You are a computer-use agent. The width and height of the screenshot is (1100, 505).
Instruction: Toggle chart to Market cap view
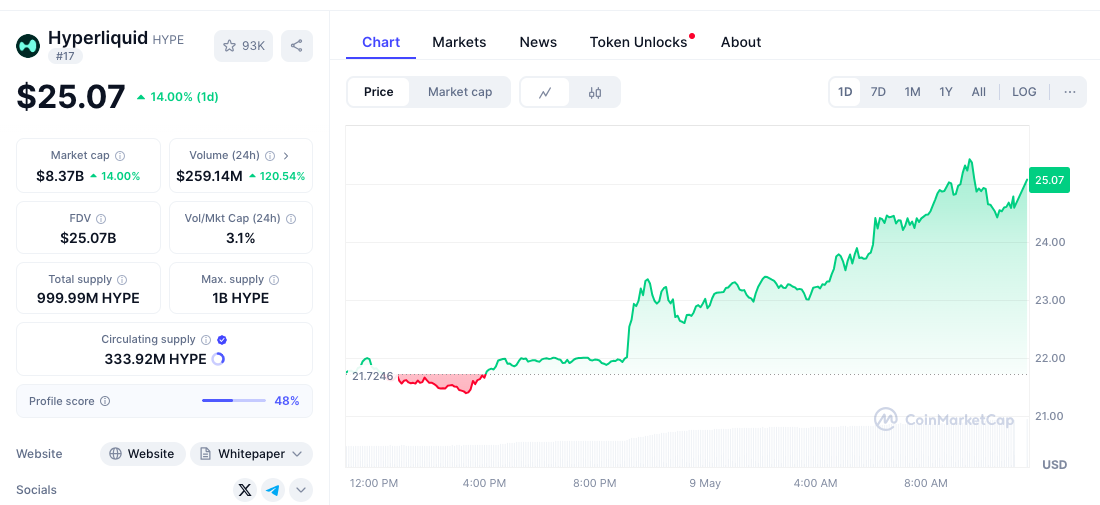pyautogui.click(x=460, y=92)
